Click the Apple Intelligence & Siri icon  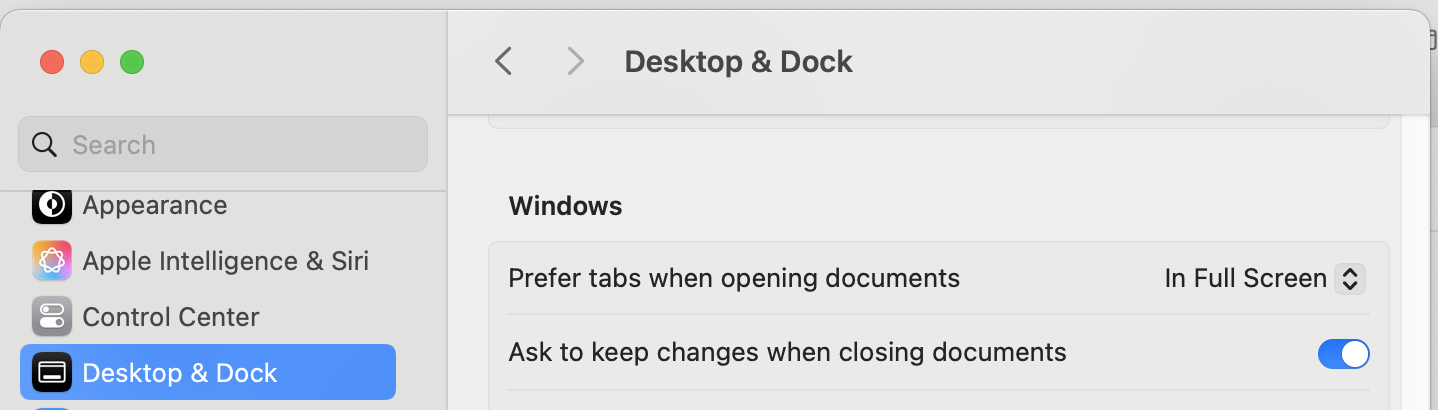(52, 261)
